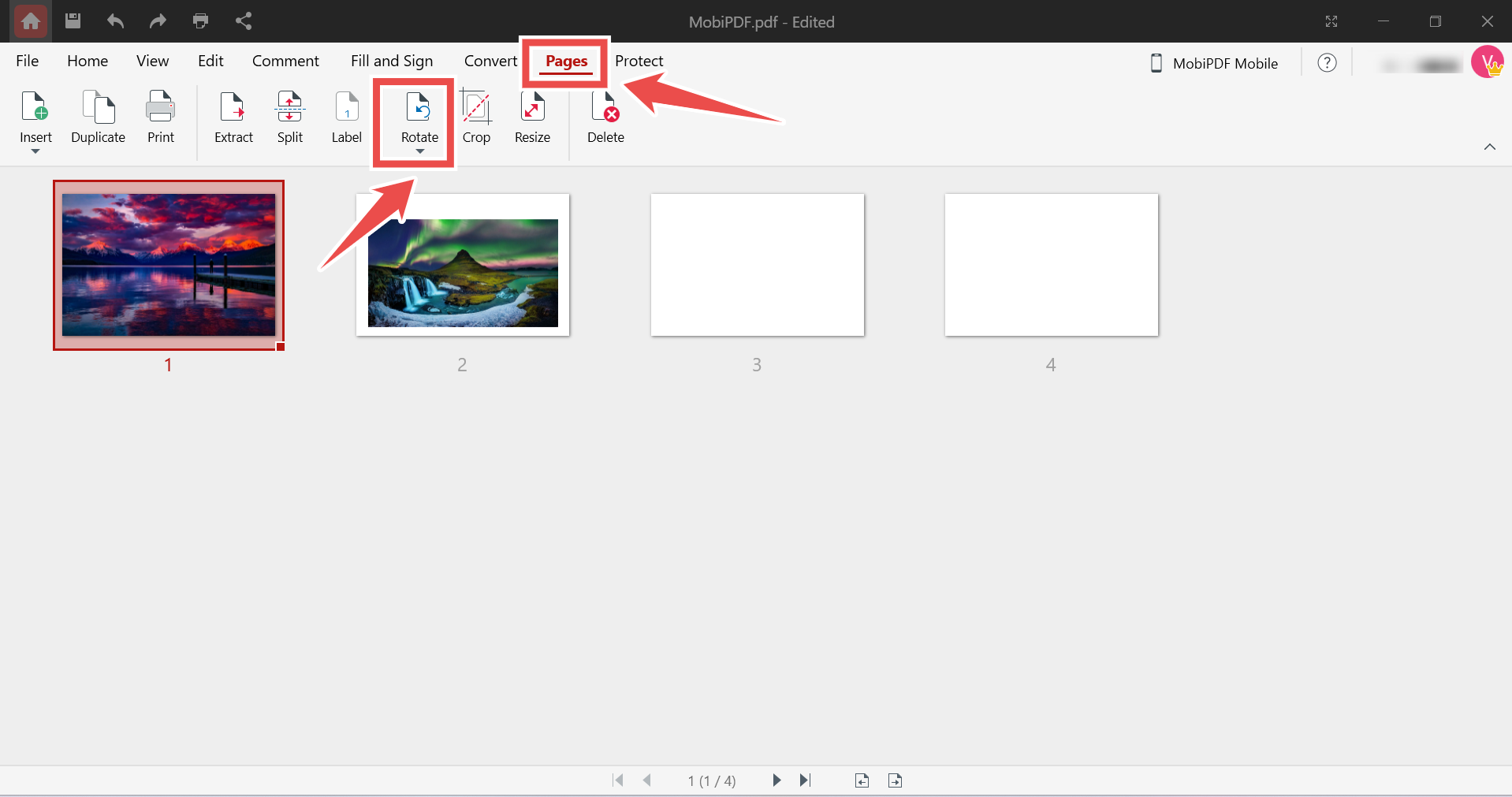Expand the Insert dropdown arrow
This screenshot has height=797, width=1512.
point(35,151)
